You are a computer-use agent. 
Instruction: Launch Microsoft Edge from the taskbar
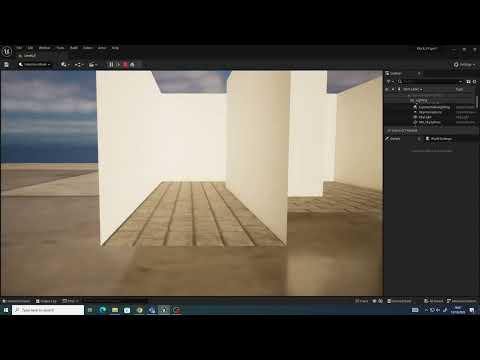(103, 310)
